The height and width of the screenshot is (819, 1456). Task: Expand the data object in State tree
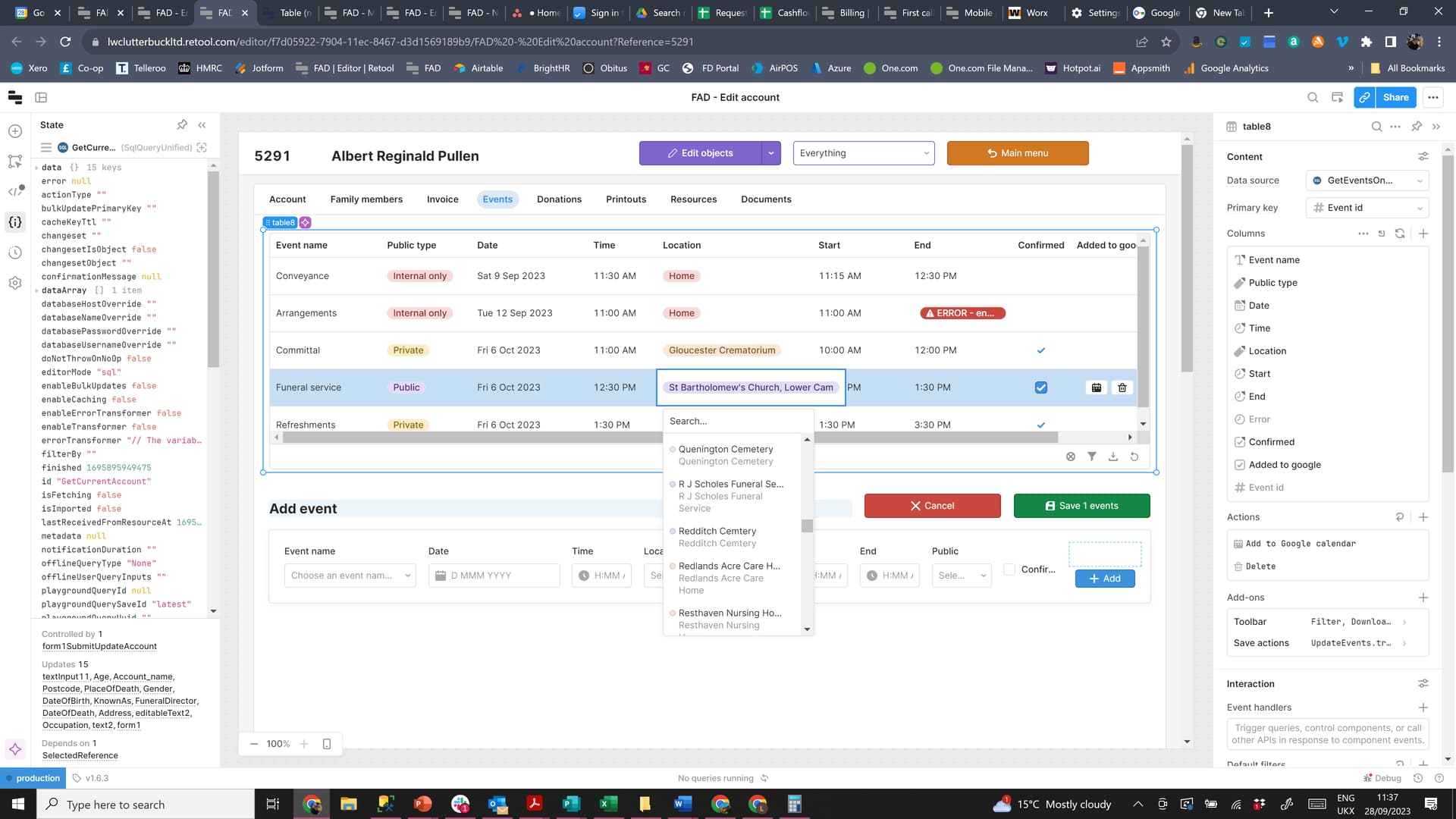(x=36, y=168)
